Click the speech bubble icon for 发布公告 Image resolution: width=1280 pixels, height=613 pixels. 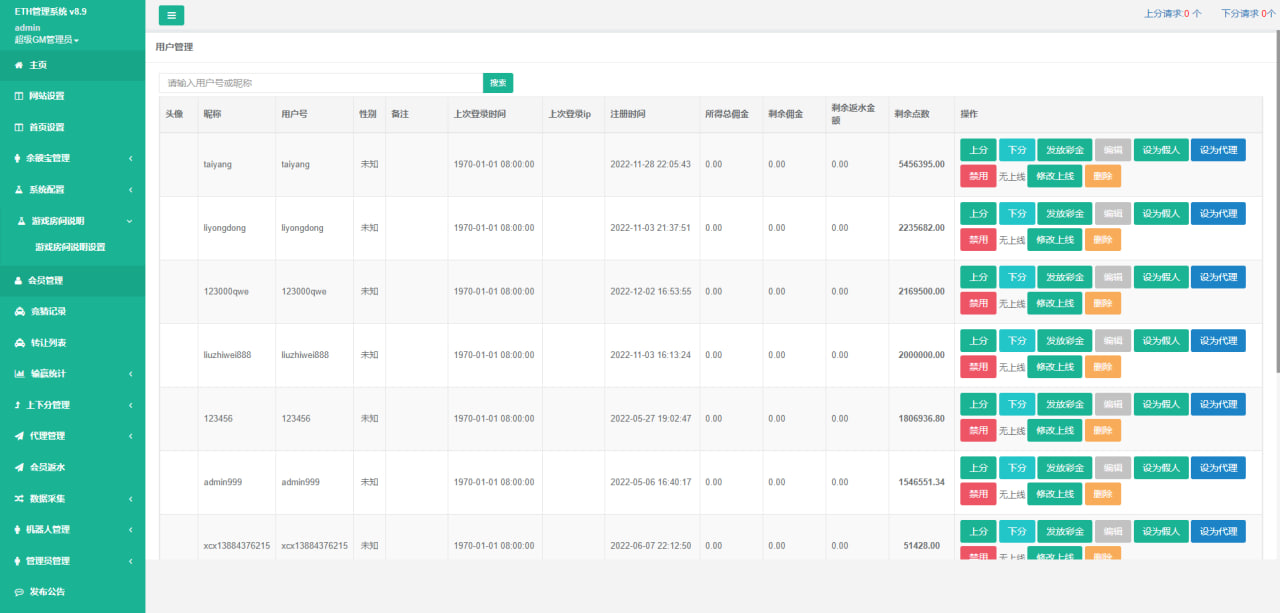pos(19,592)
